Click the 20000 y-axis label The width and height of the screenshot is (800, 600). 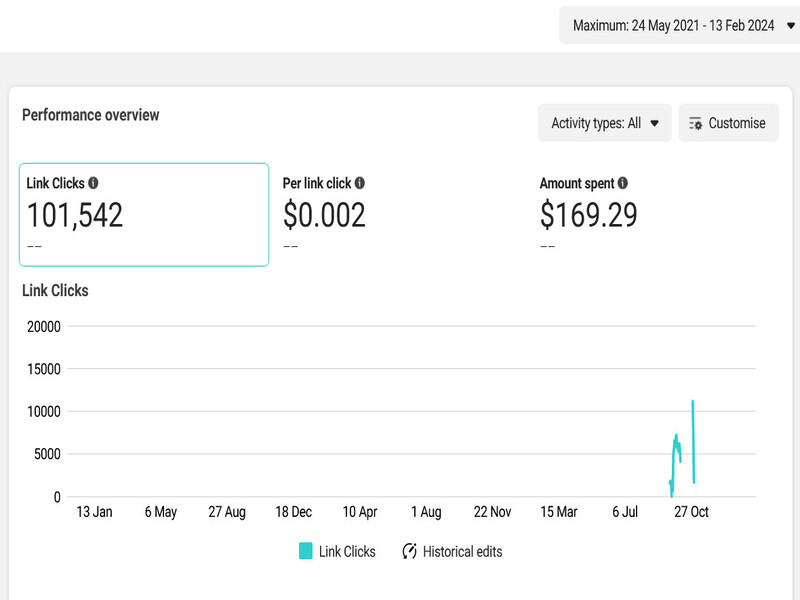coord(42,326)
